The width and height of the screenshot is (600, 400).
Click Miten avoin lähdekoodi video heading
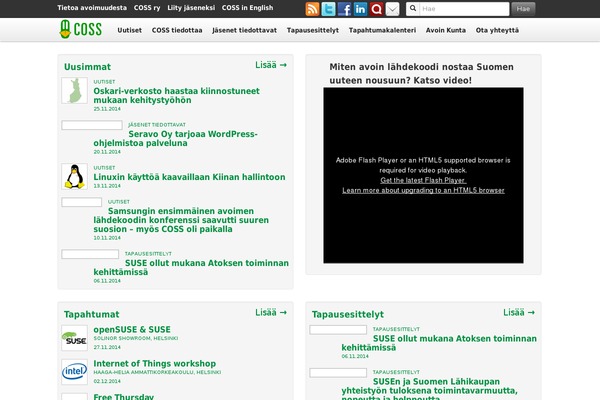(x=422, y=73)
